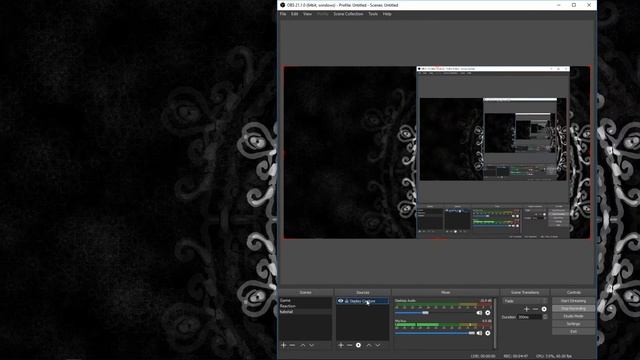The height and width of the screenshot is (360, 640).
Task: Move scene up with arrow icon
Action: (x=303, y=345)
